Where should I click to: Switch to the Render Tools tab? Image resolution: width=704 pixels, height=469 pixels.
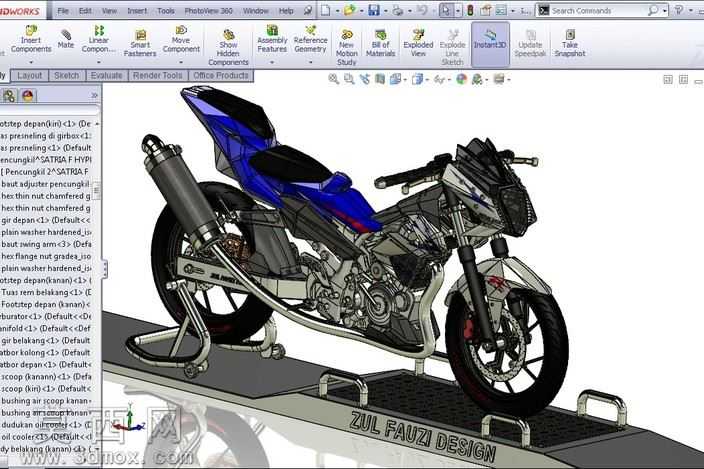(x=157, y=75)
